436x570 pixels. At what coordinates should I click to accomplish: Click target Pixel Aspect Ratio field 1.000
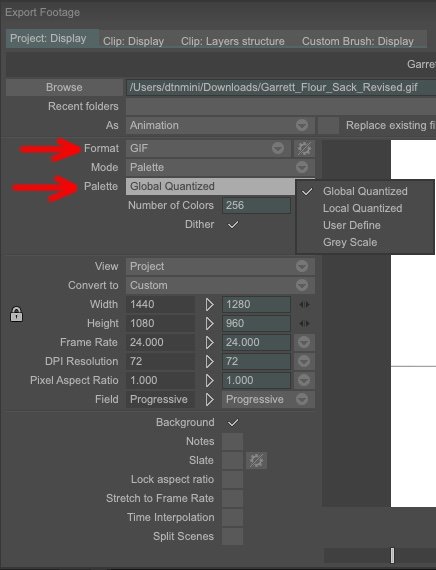(256, 380)
